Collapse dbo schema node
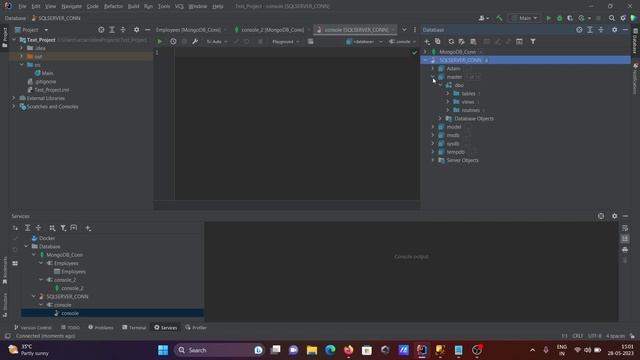The width and height of the screenshot is (640, 360). click(x=440, y=85)
